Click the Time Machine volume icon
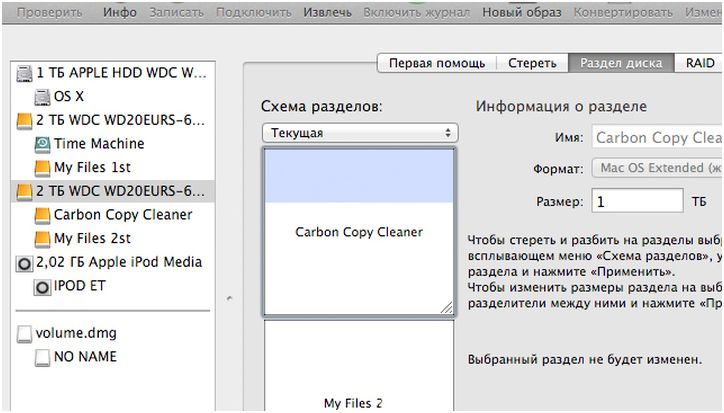This screenshot has height=413, width=724. (x=42, y=145)
